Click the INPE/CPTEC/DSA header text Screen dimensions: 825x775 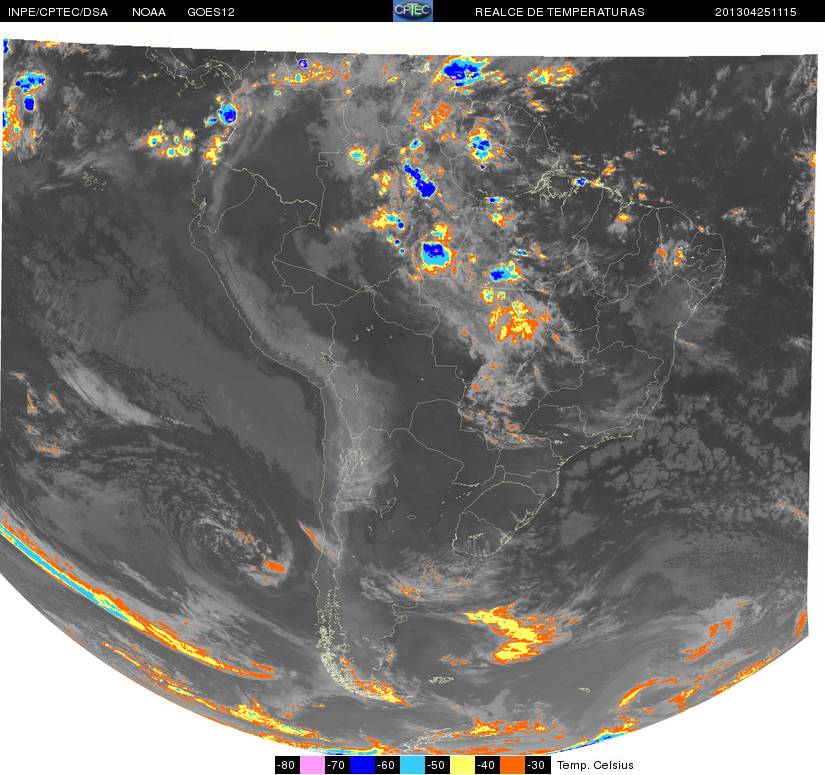point(58,12)
